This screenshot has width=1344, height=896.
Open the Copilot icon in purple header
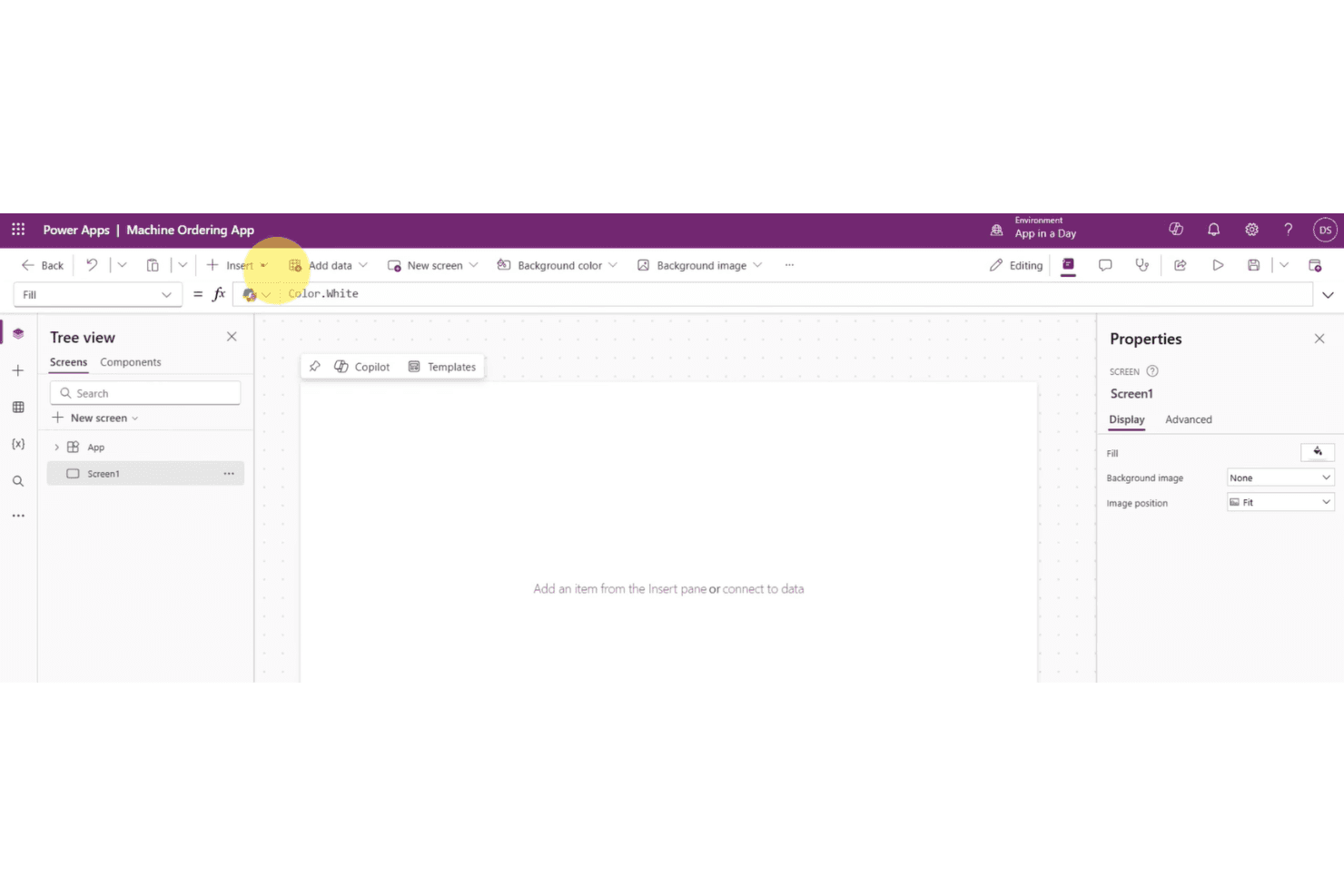[x=1176, y=230]
